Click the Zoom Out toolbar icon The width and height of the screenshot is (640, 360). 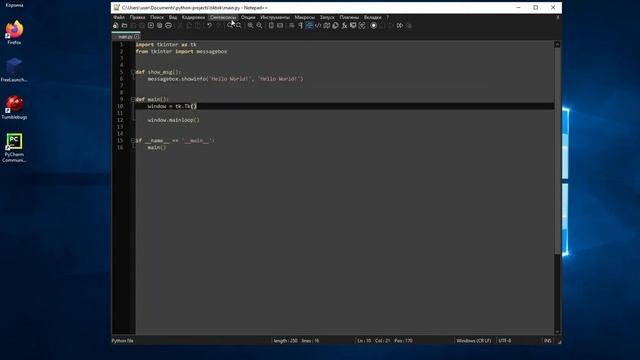point(259,25)
